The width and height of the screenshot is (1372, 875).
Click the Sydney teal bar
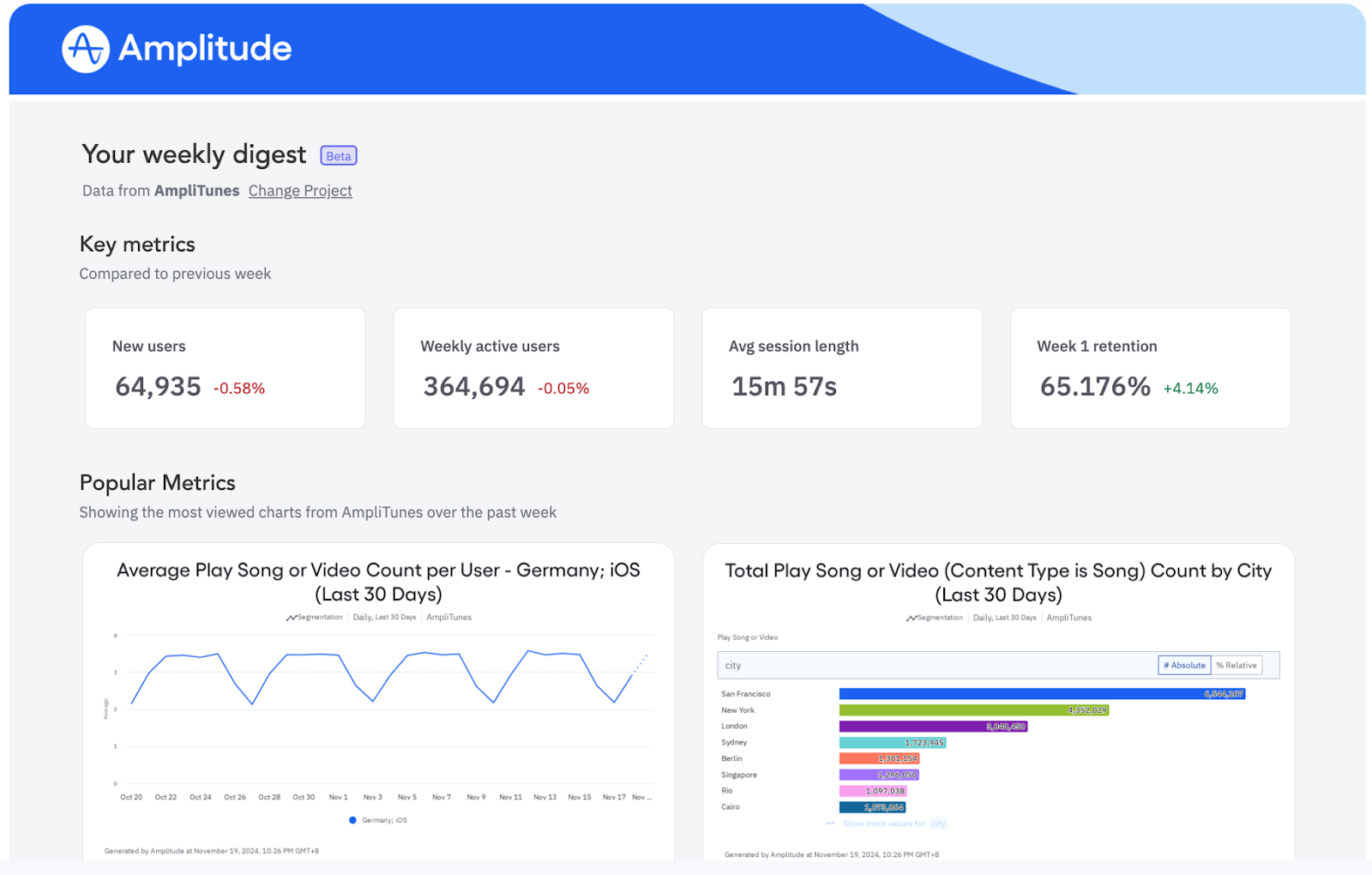click(x=893, y=743)
